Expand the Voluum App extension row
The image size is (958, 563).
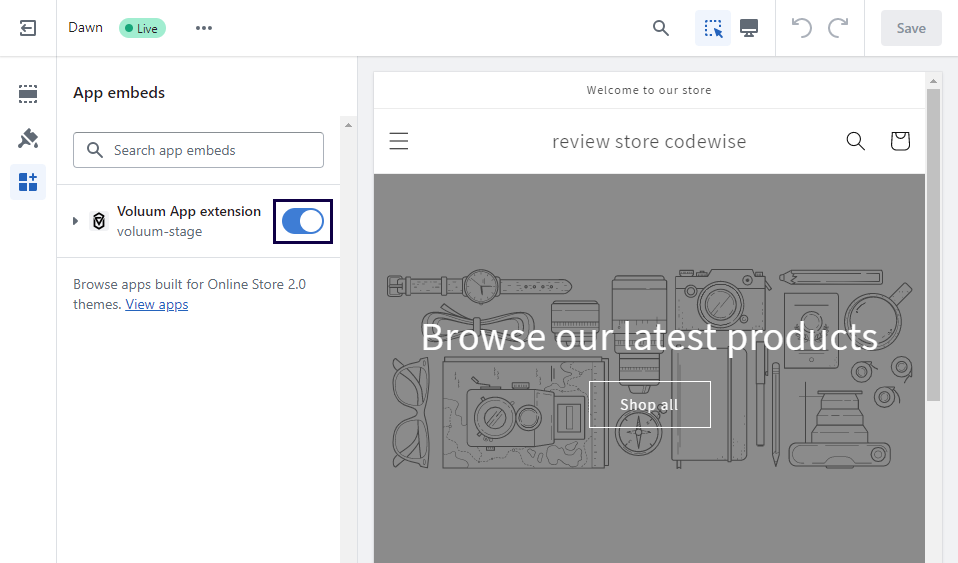(x=75, y=221)
